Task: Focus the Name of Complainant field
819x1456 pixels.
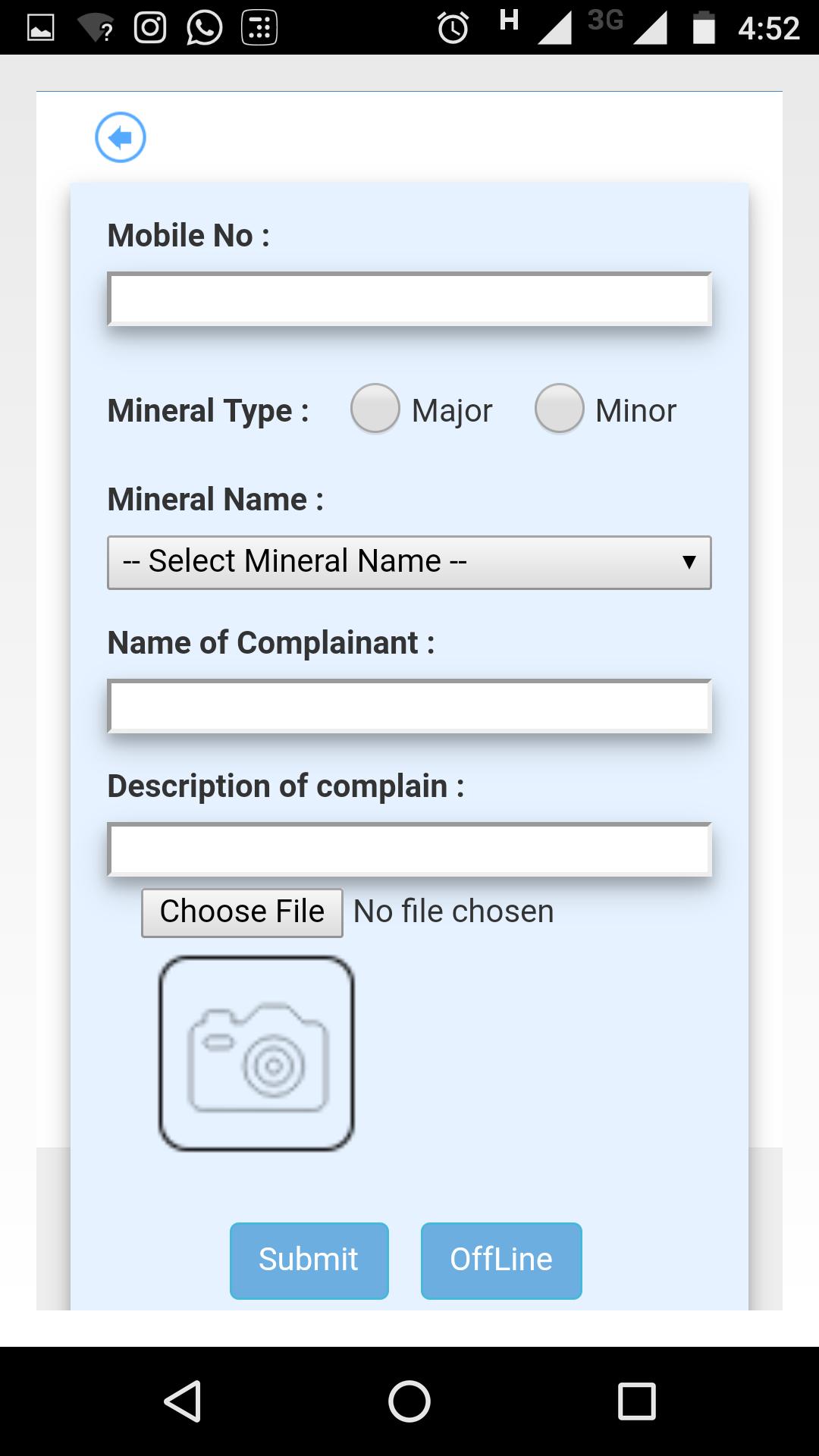Action: coord(409,707)
